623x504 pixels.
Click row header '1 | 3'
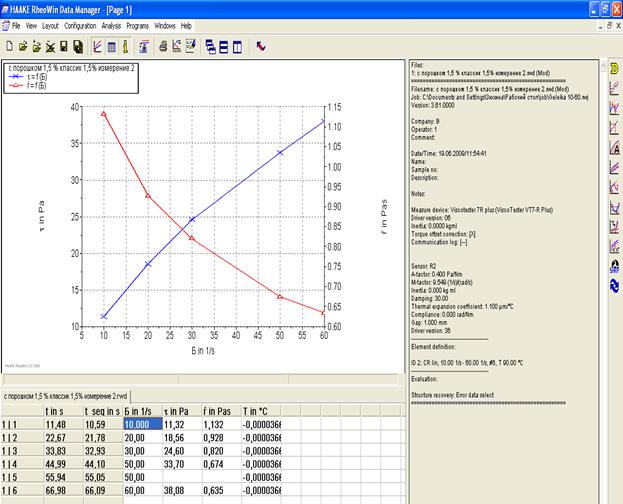22,451
